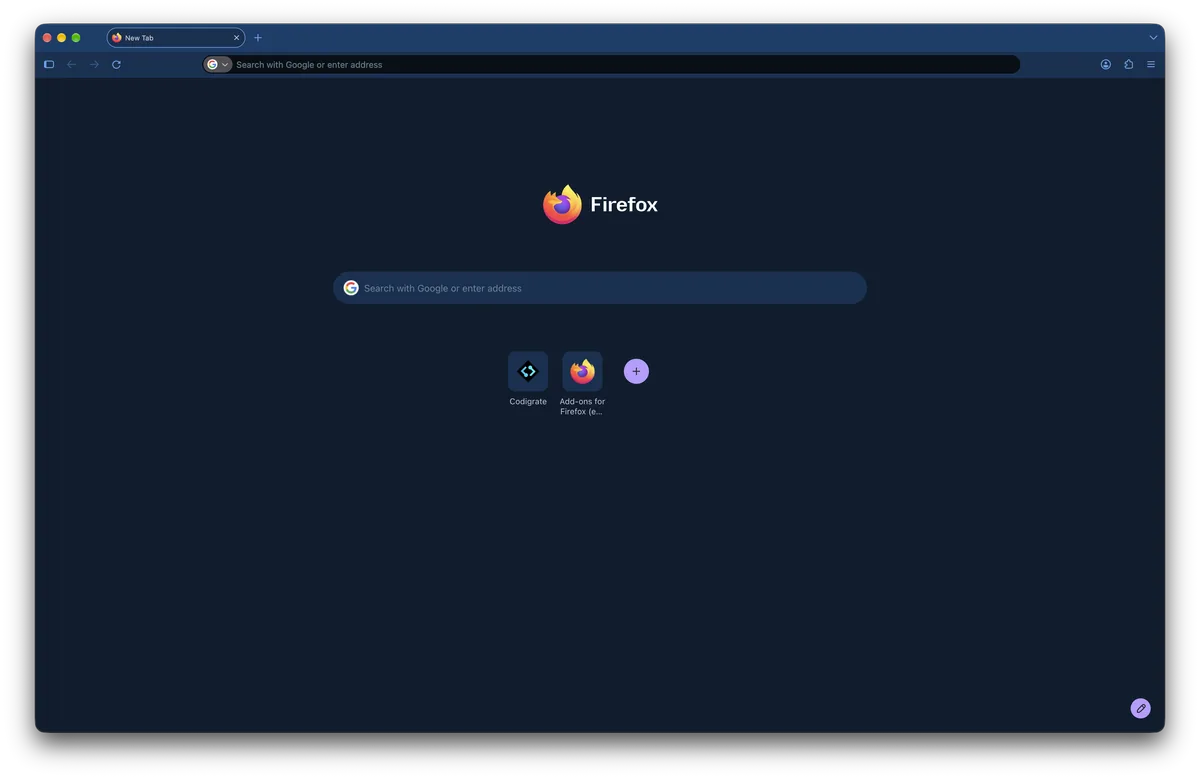Click the green maximize window button

point(76,38)
